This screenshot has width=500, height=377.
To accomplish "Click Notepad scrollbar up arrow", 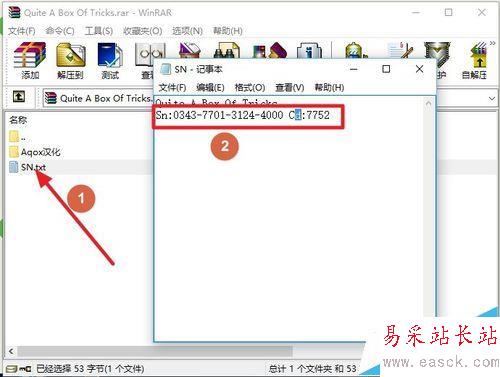I will tap(429, 104).
